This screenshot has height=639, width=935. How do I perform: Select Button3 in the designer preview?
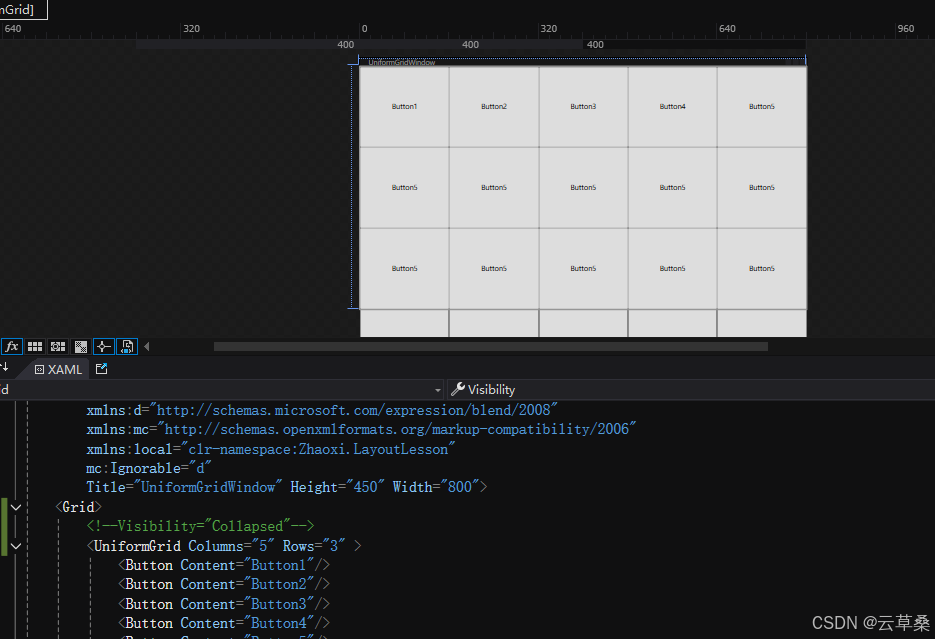point(583,106)
